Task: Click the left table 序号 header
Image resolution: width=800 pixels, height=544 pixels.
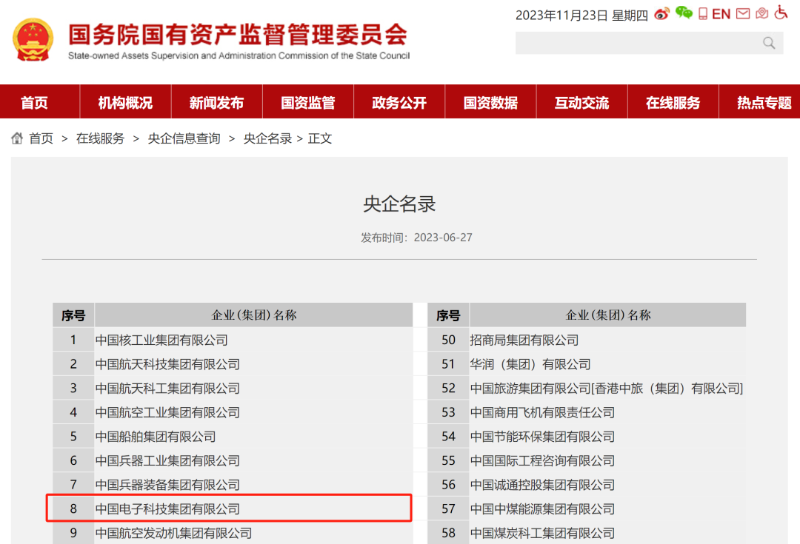Action: point(73,315)
